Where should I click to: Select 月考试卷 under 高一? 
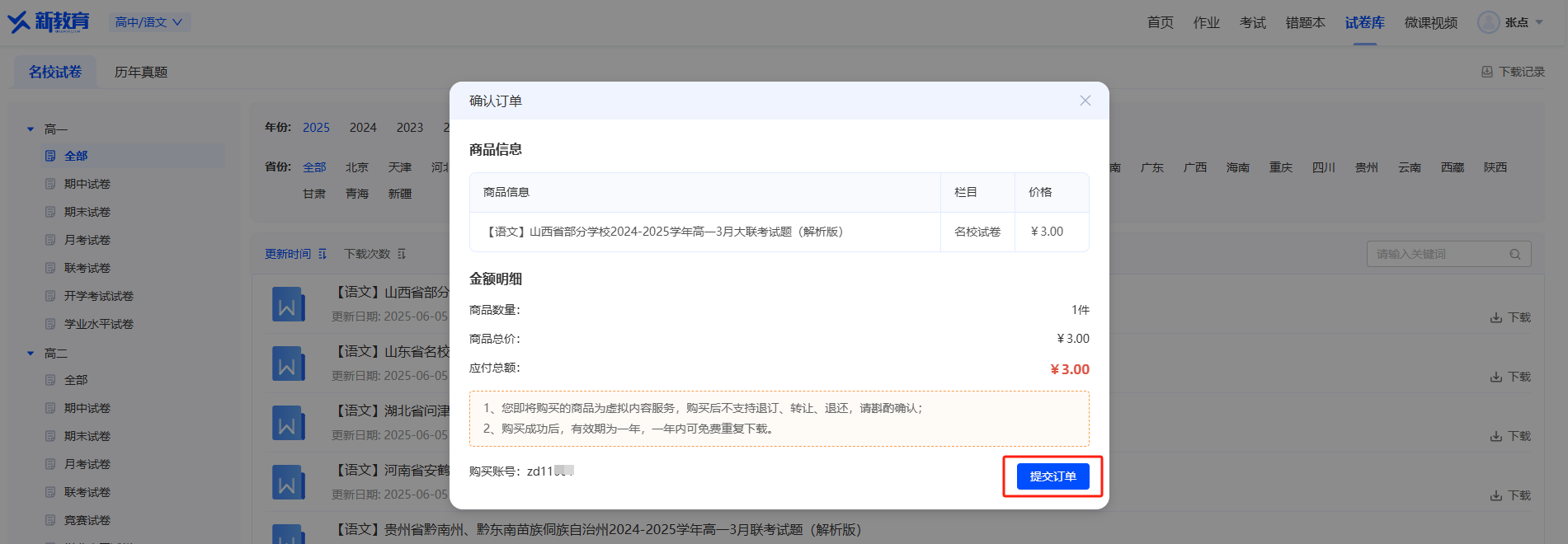click(x=87, y=240)
